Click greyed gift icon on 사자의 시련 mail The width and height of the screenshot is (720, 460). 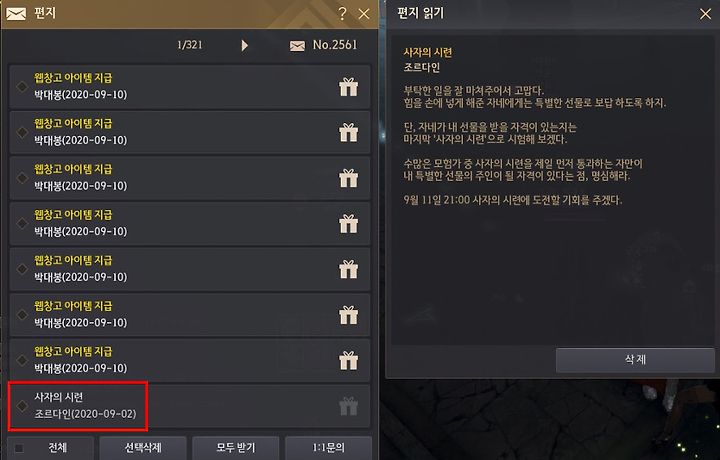349,406
